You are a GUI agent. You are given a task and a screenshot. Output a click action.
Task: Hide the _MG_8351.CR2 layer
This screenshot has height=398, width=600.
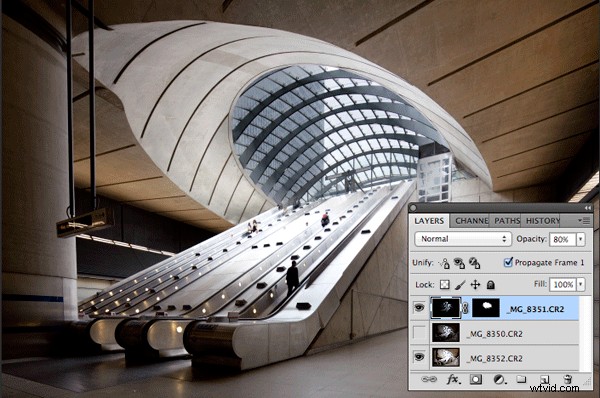tap(419, 308)
